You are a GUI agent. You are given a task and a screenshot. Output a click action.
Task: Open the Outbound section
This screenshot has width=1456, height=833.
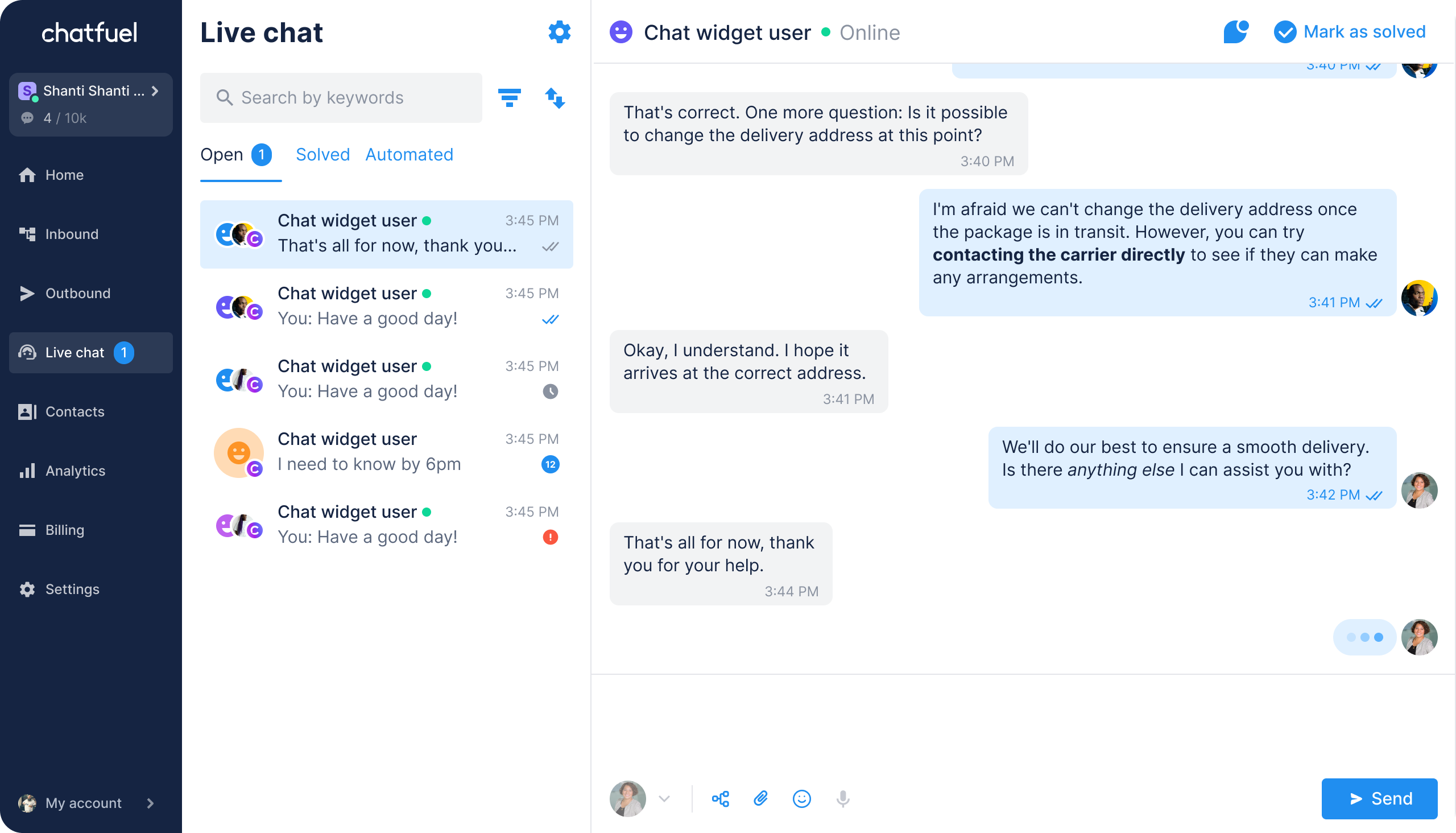77,294
